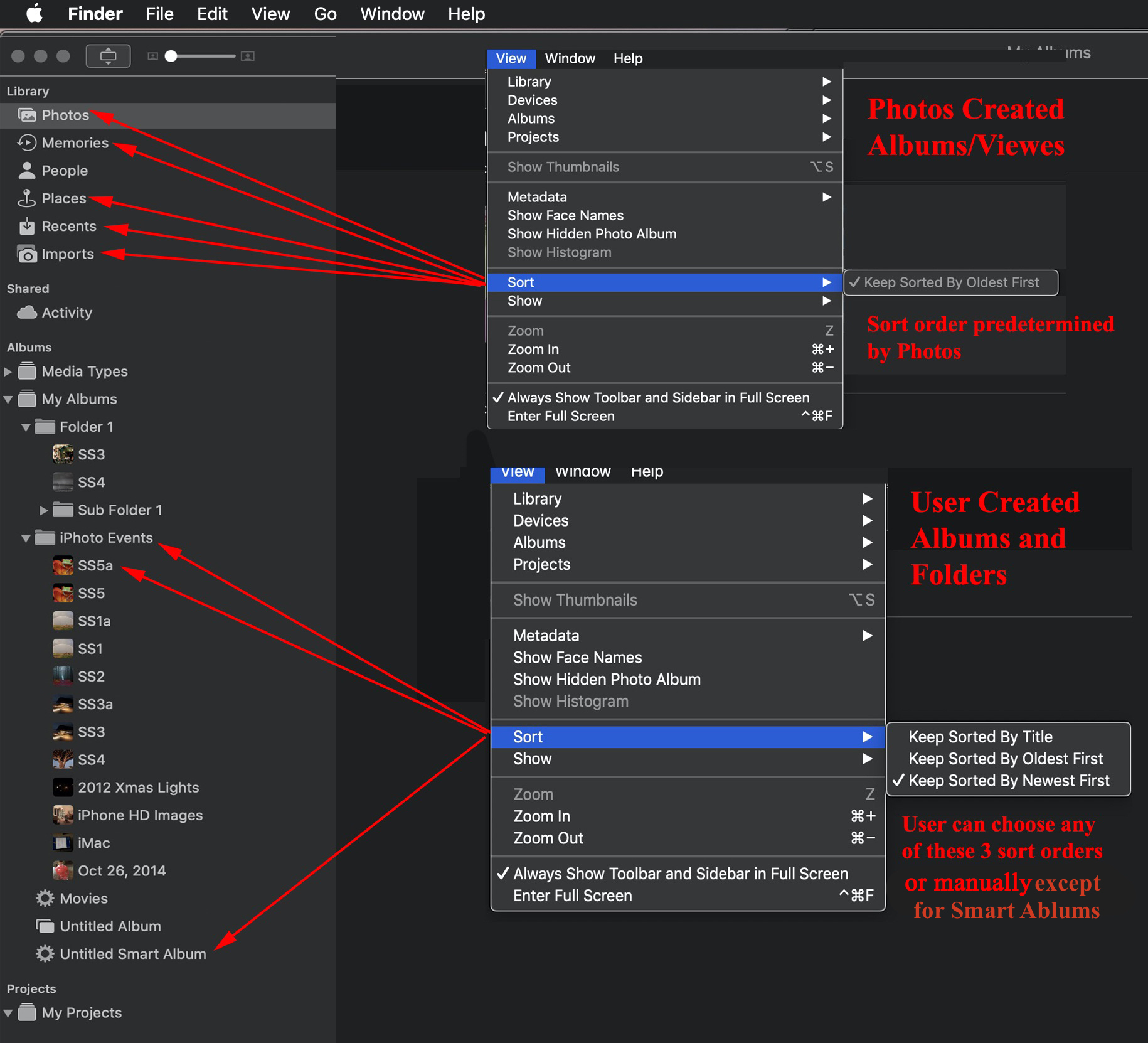Click the Photos library icon in the sidebar
This screenshot has width=1148, height=1043.
(x=27, y=115)
